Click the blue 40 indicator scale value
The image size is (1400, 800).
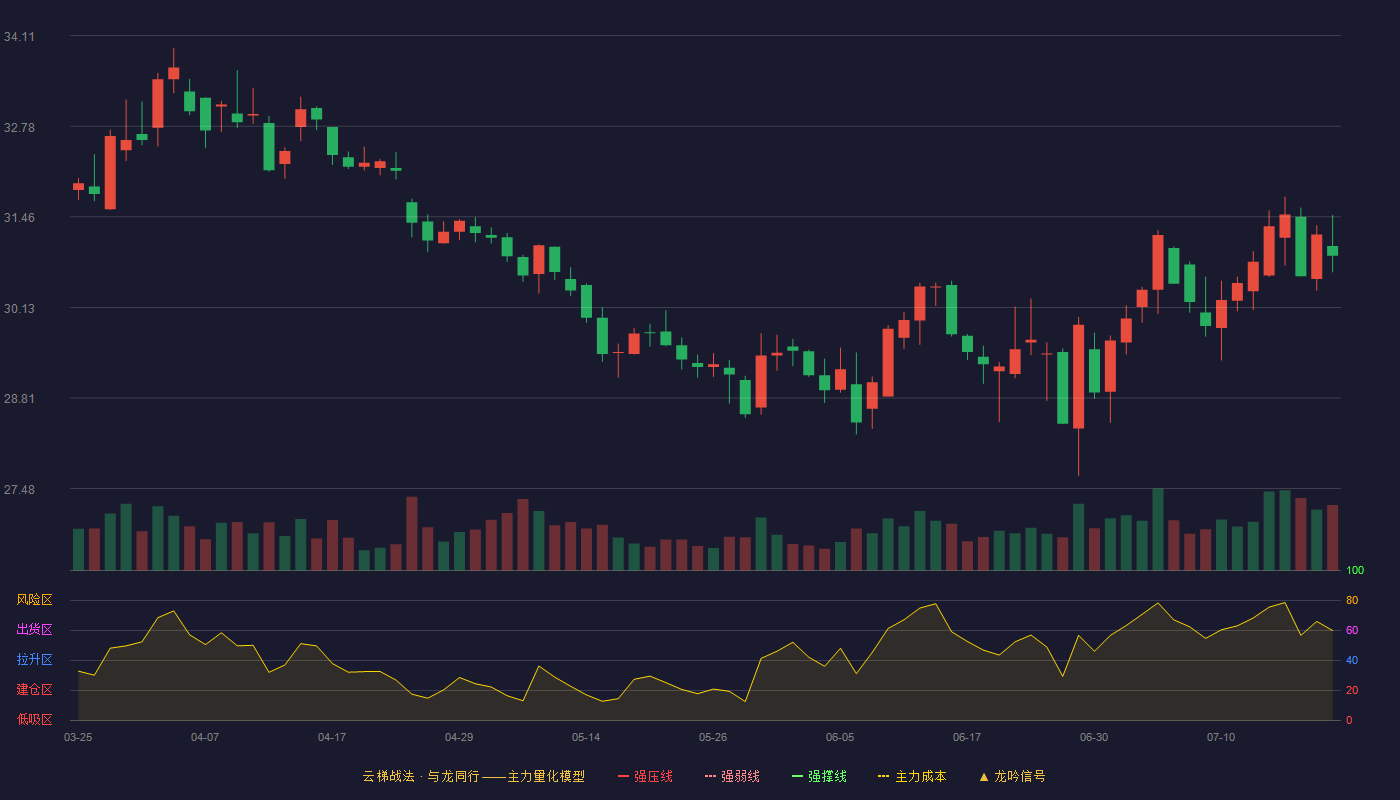[x=1352, y=660]
